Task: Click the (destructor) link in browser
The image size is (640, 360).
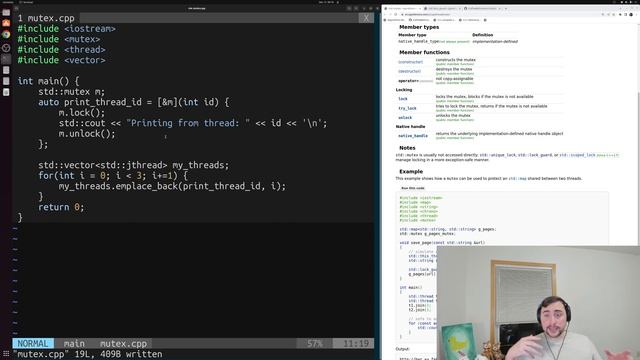Action: [x=409, y=71]
